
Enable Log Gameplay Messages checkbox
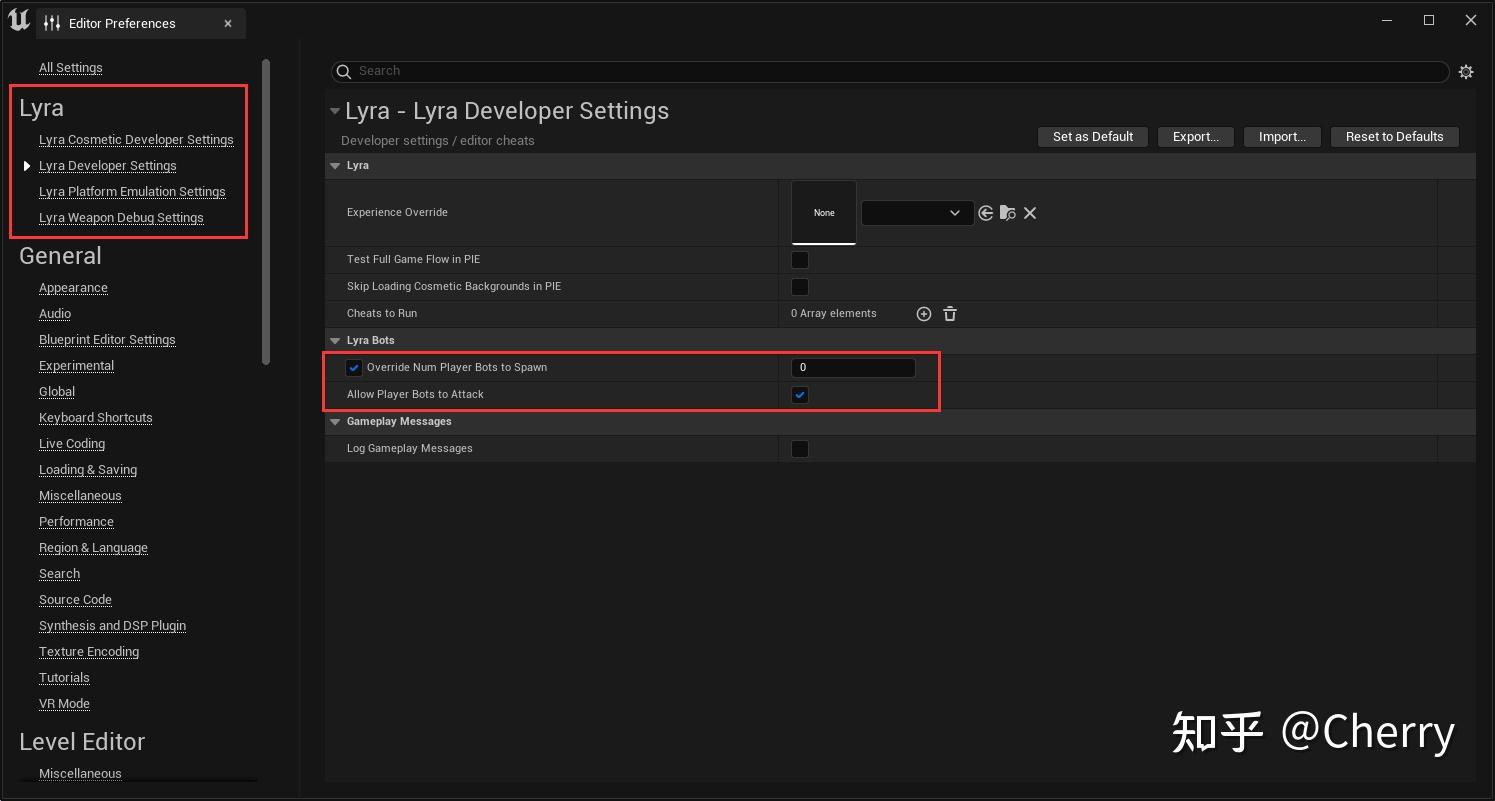800,449
